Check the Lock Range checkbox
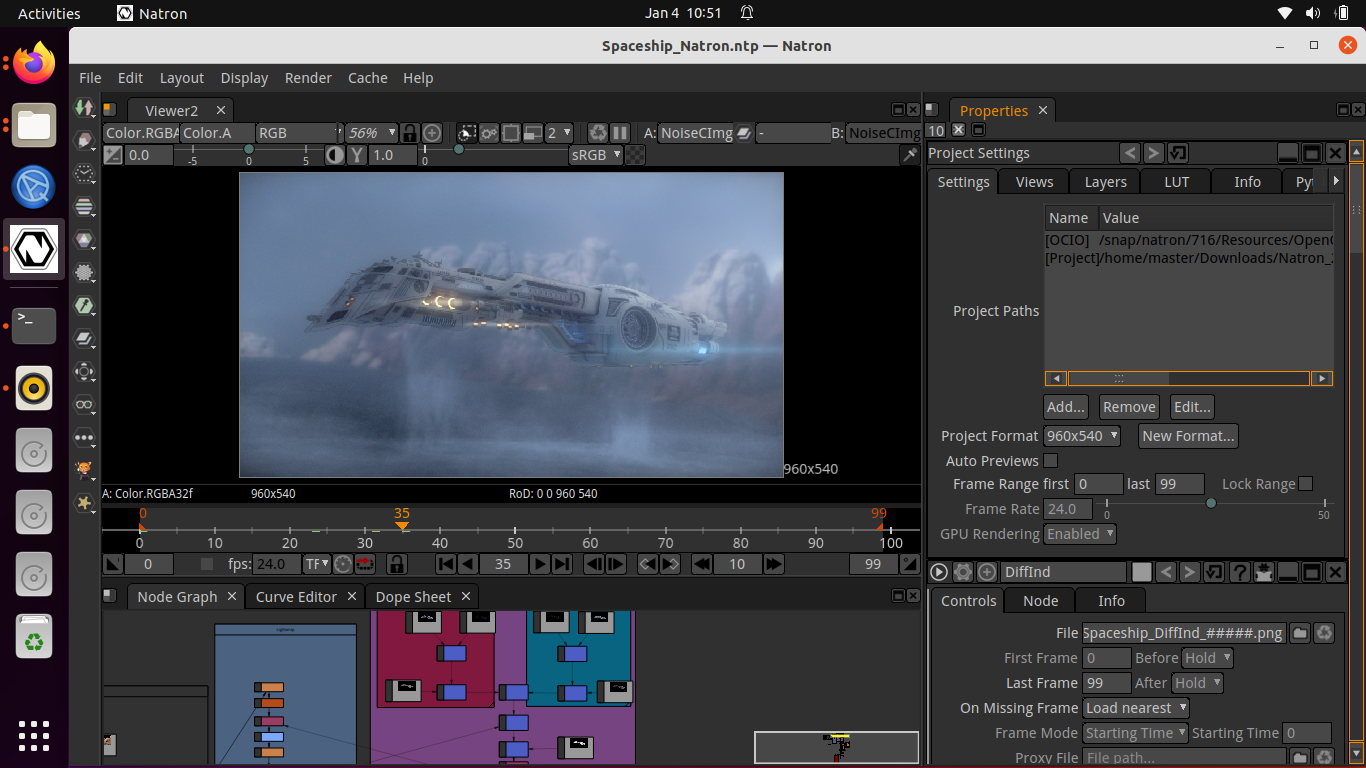 1305,484
